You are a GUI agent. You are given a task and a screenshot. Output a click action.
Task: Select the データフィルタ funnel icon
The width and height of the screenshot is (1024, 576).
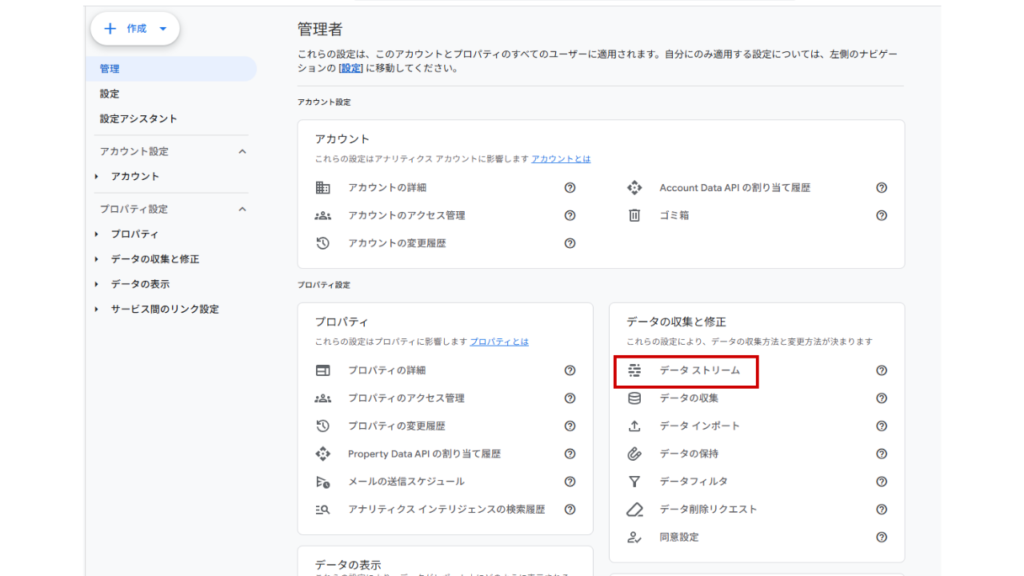point(633,482)
